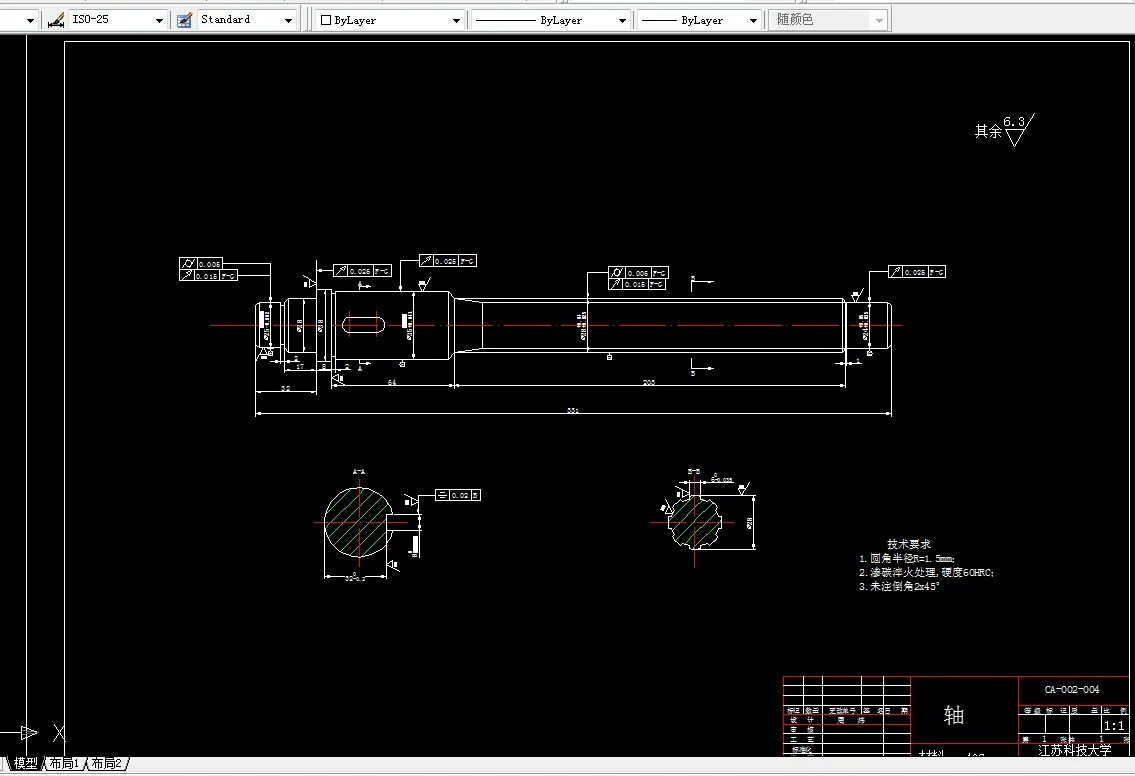The width and height of the screenshot is (1135, 776).
Task: Select the 其余 surface roughness note
Action: click(1004, 130)
